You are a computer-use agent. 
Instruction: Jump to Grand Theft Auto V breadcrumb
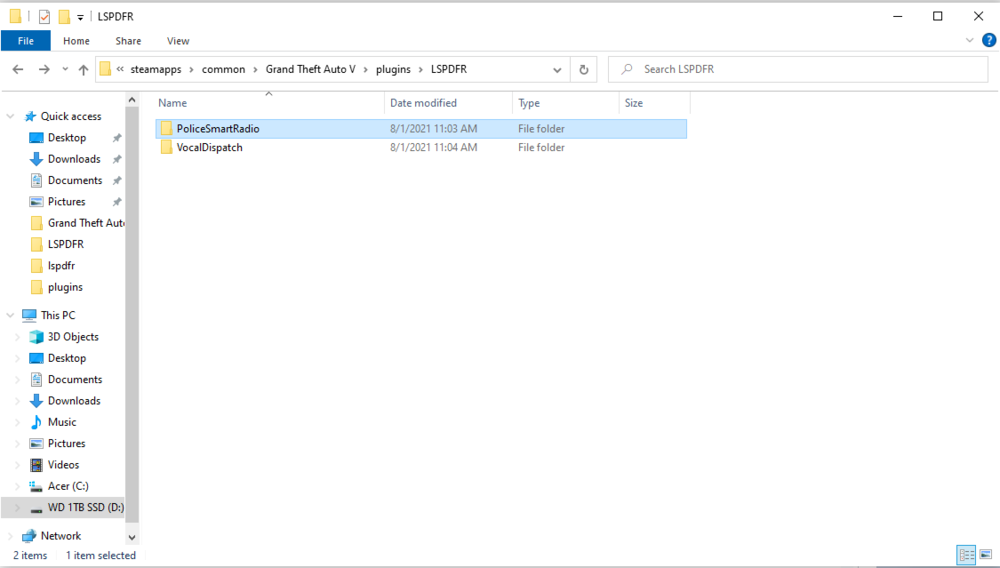(x=311, y=69)
